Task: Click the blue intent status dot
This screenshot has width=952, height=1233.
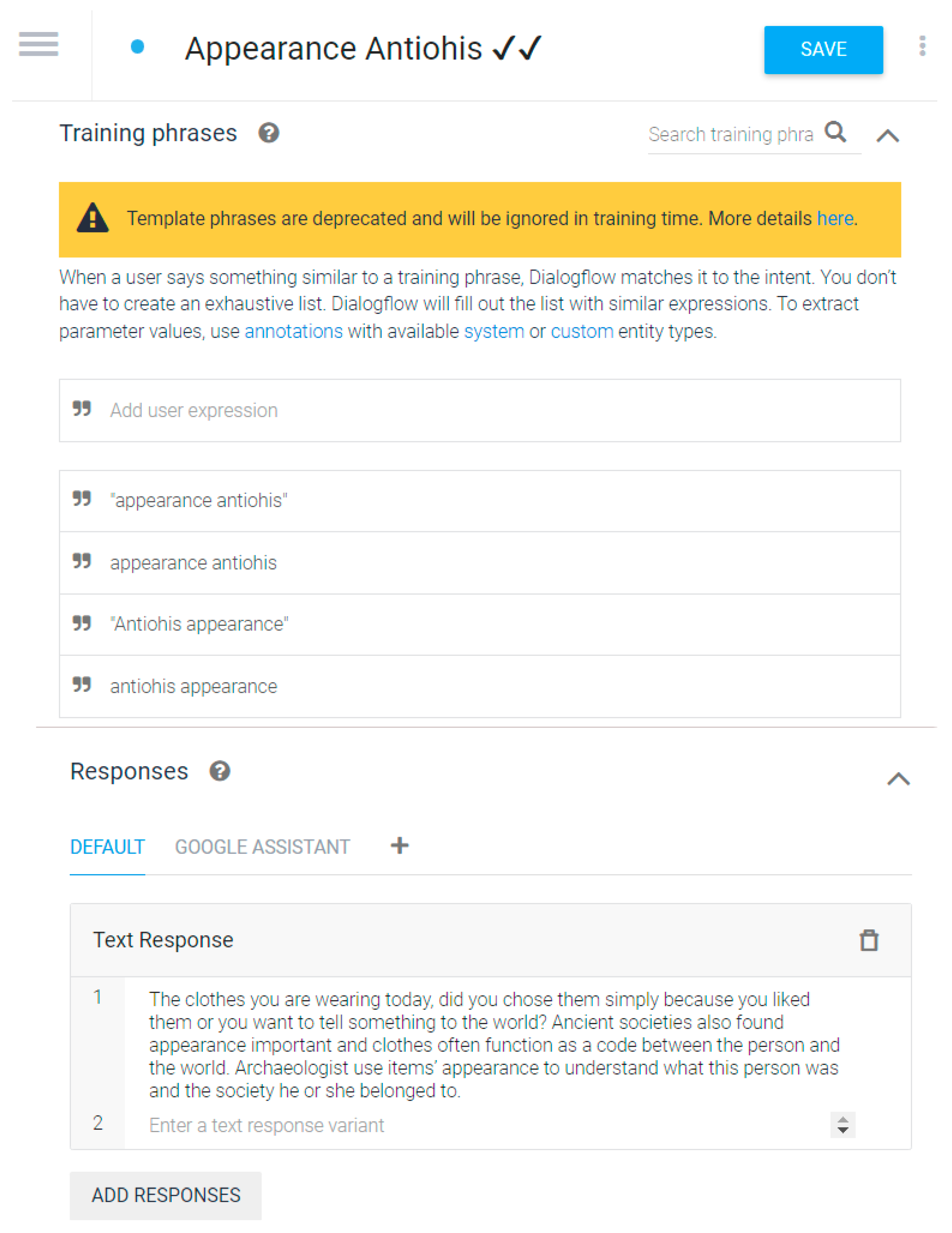Action: point(137,47)
